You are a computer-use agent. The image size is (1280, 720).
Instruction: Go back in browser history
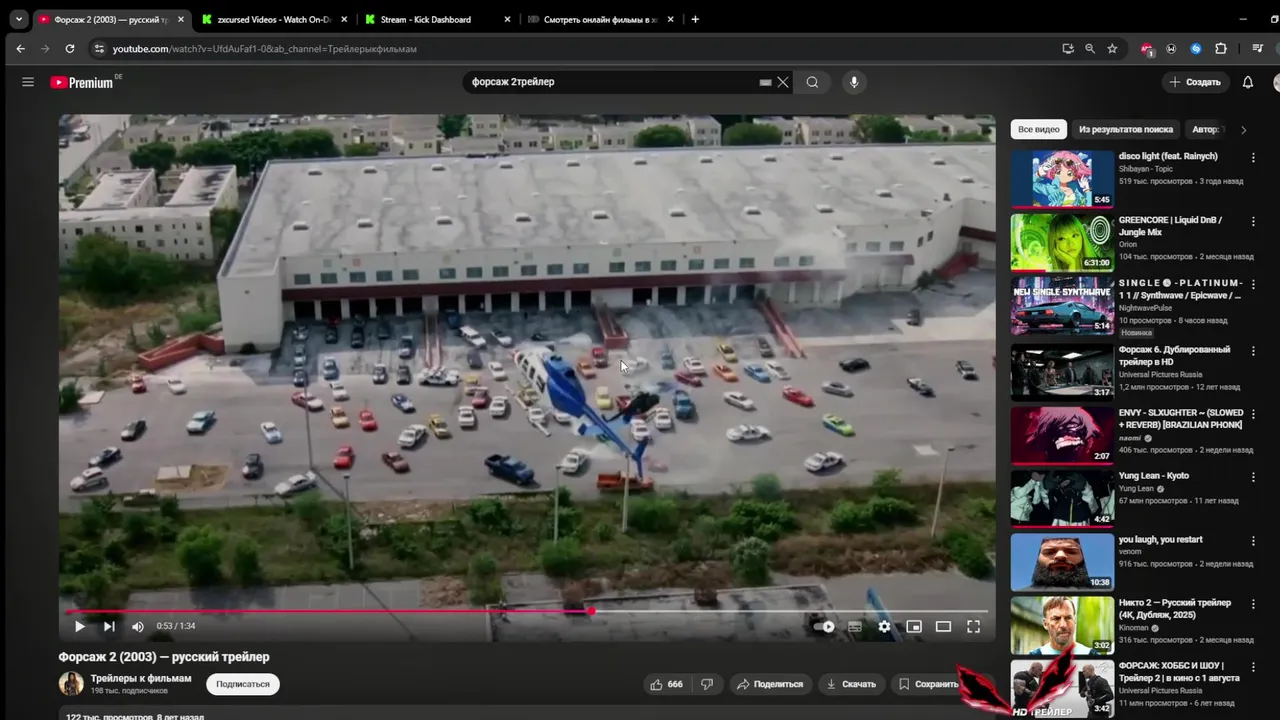20,48
